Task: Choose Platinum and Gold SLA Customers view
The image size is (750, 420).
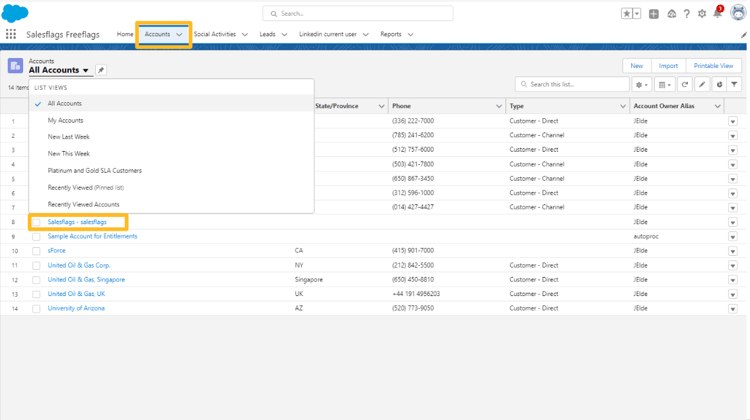Action: point(171,170)
